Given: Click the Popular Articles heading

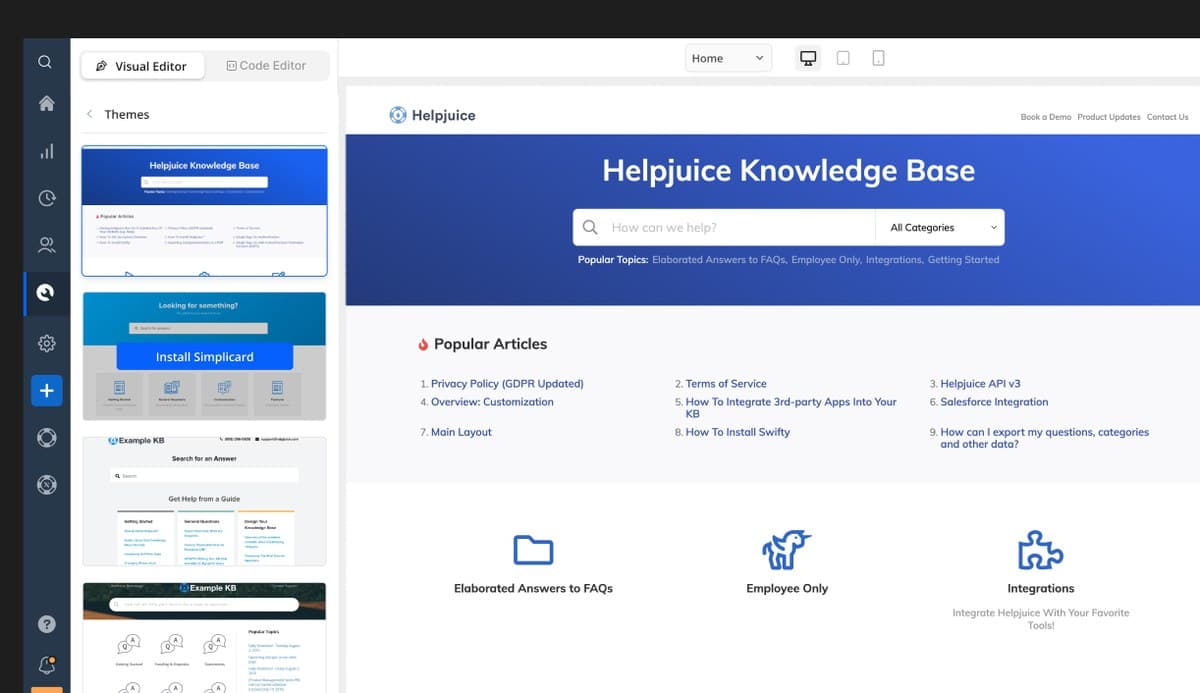Looking at the screenshot, I should [x=490, y=344].
